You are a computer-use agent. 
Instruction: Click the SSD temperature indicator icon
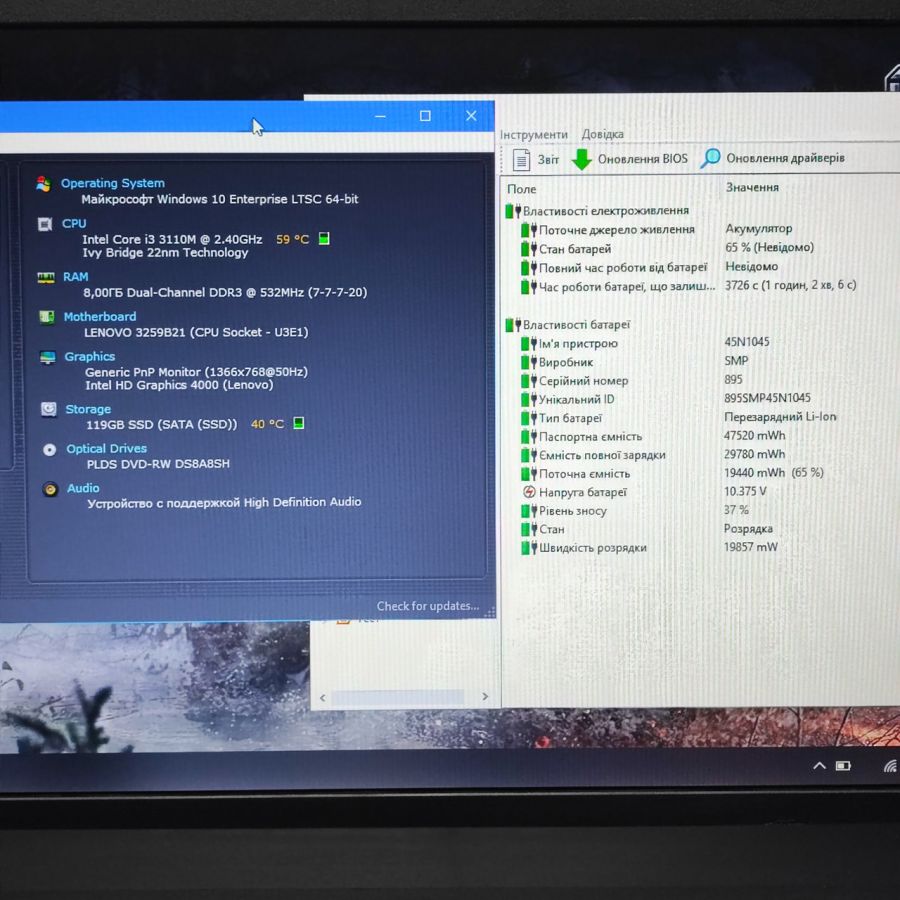tap(298, 424)
